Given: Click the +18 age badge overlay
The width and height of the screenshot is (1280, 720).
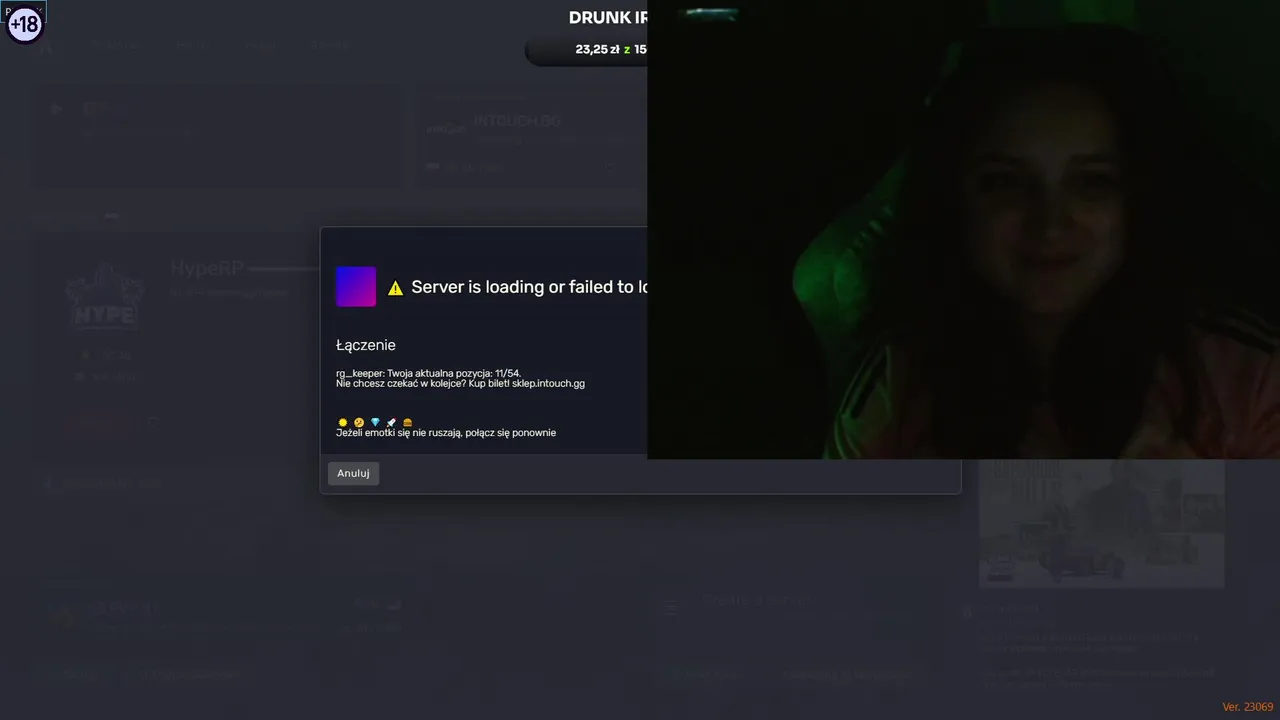Looking at the screenshot, I should (x=24, y=23).
